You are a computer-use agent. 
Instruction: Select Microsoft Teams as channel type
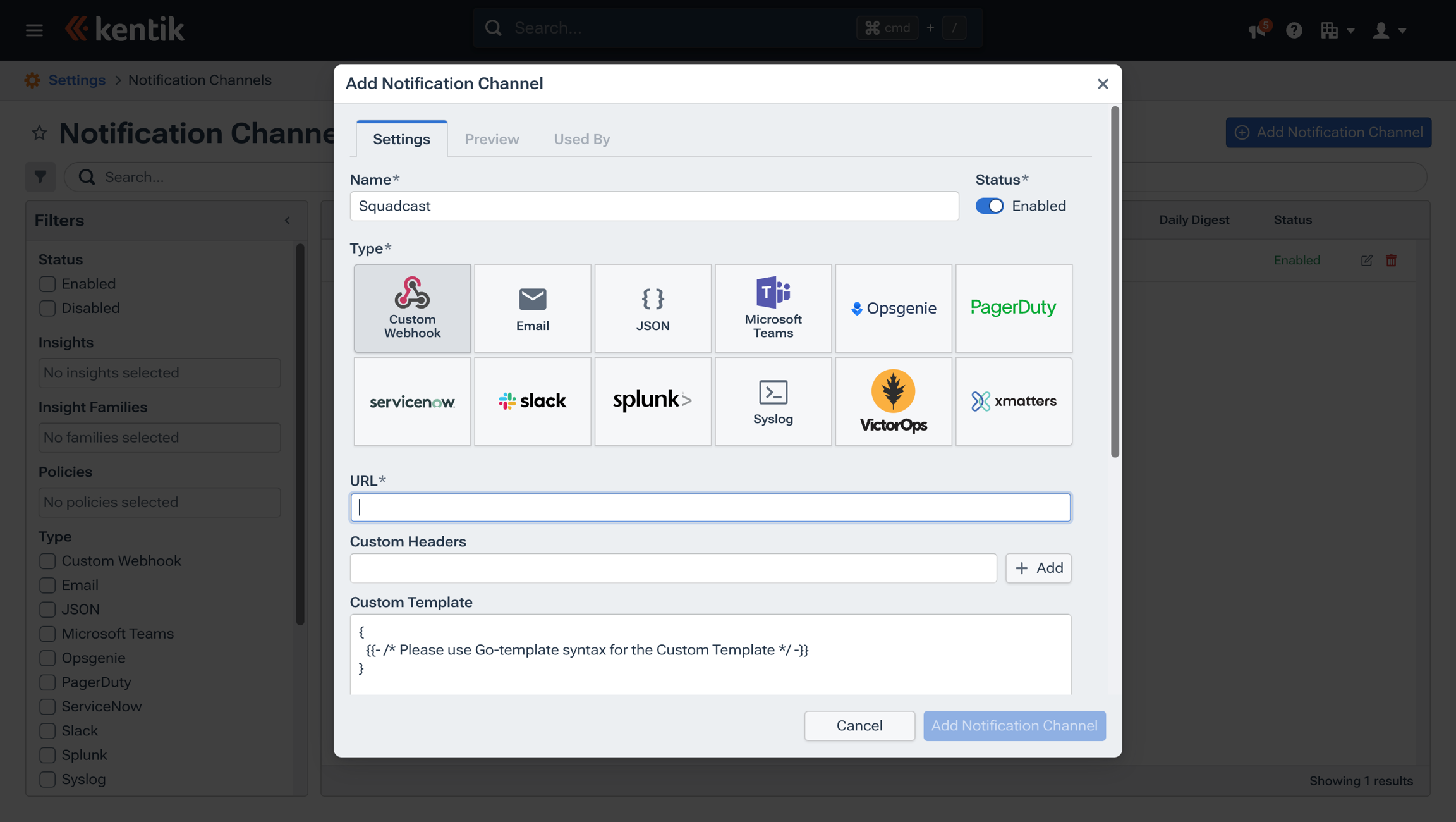[x=773, y=308]
